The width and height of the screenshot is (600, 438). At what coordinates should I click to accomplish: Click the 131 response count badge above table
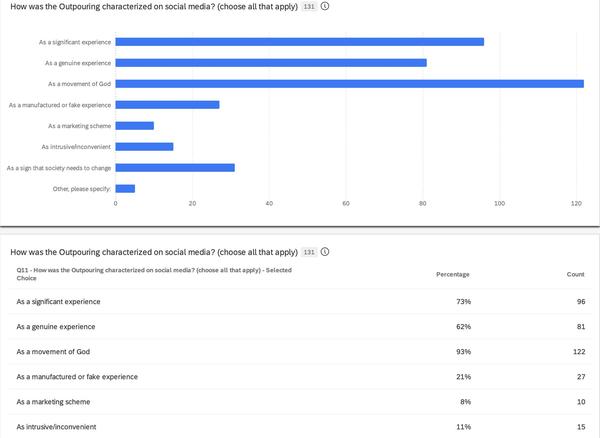point(309,252)
